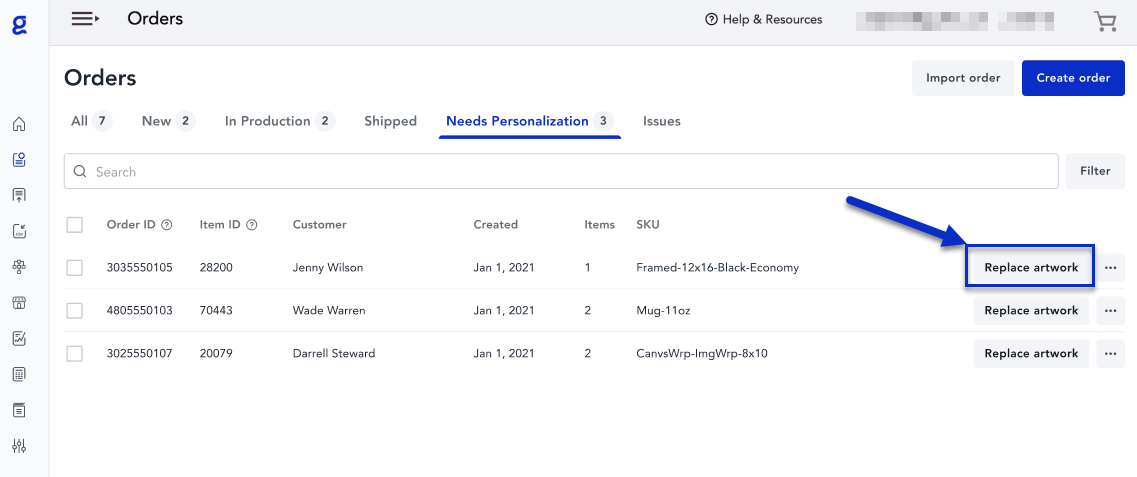Screen dimensions: 1137x477
Task: Open the three-dot menu for the Mug-11oz order
Action: (x=1110, y=311)
